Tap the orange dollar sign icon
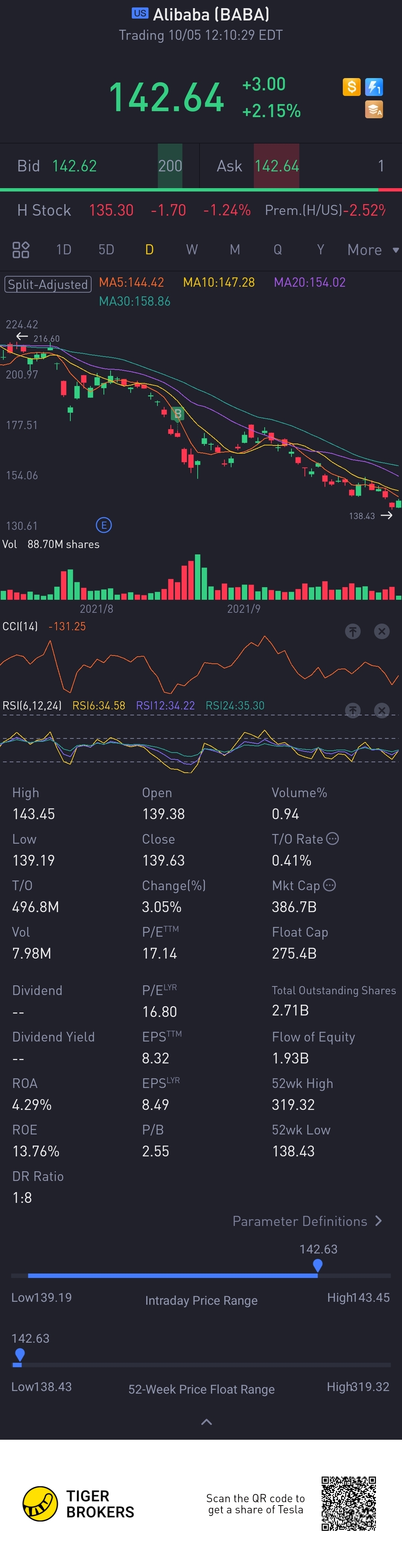 pyautogui.click(x=351, y=87)
